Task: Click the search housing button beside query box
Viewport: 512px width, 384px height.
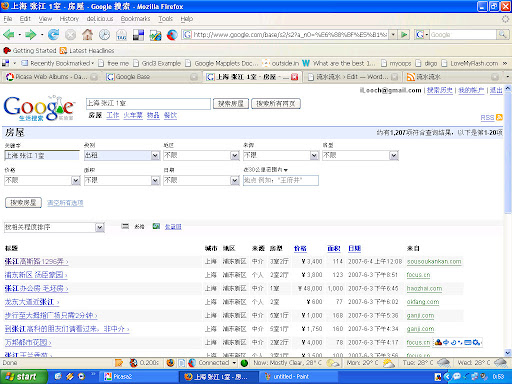Action: [231, 104]
